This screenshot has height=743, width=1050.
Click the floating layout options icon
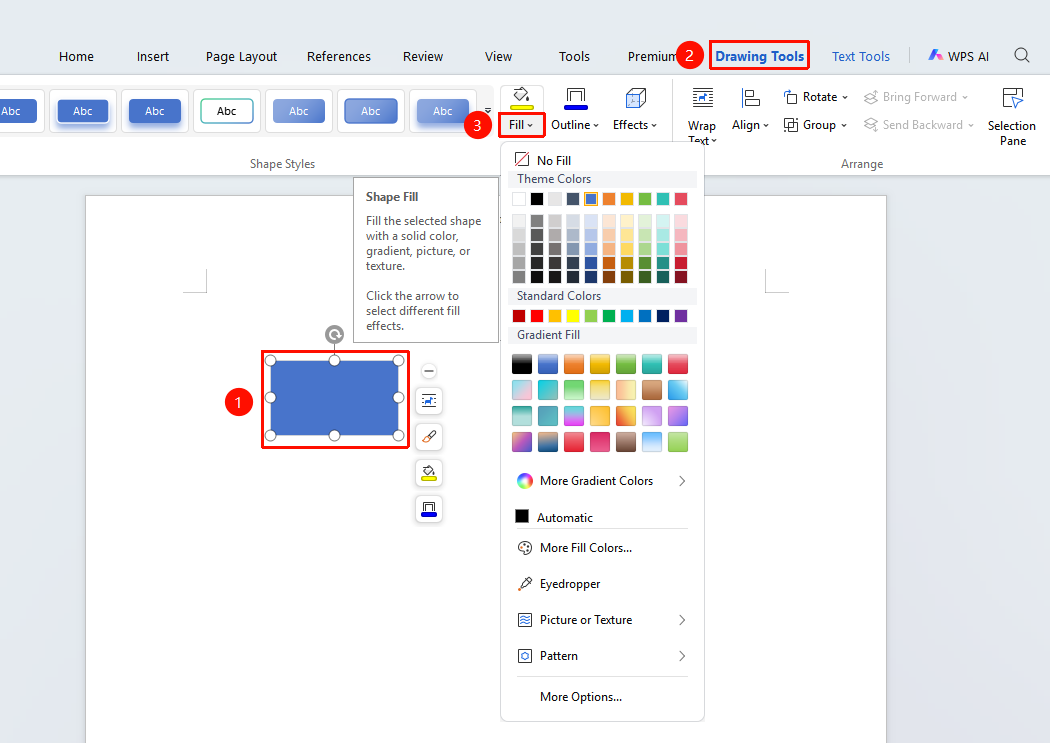(x=429, y=401)
